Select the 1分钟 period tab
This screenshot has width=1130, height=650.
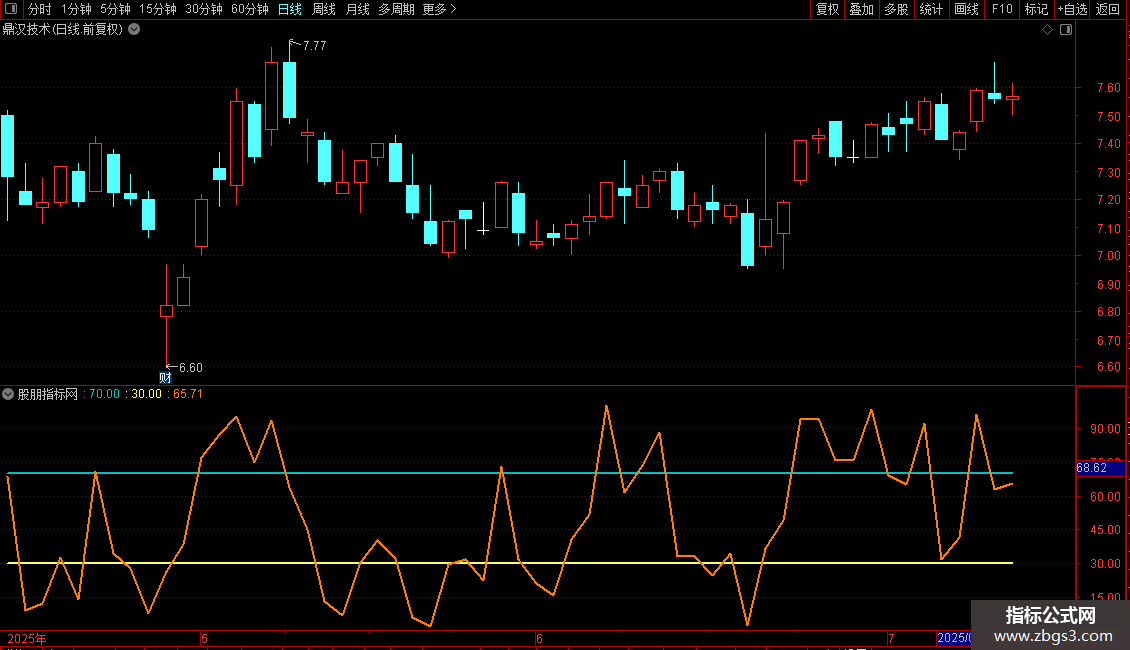[x=76, y=9]
